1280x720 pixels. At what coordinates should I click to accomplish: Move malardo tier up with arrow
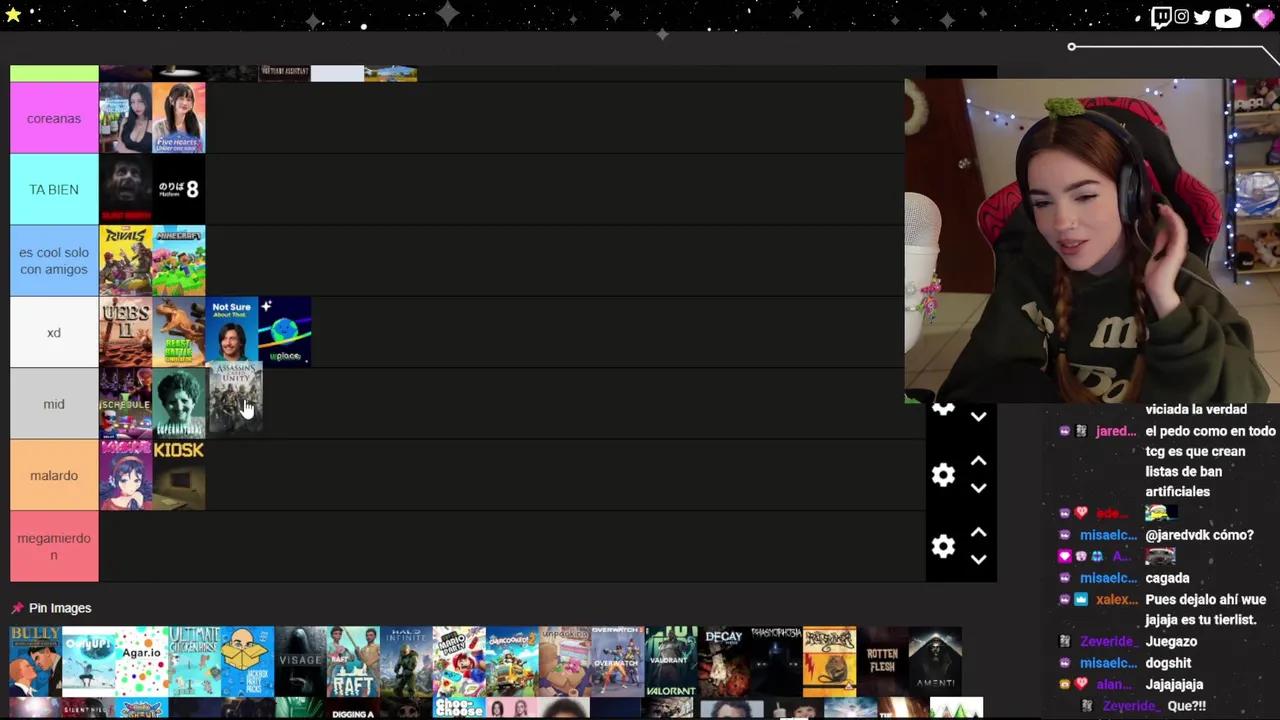[x=978, y=461]
